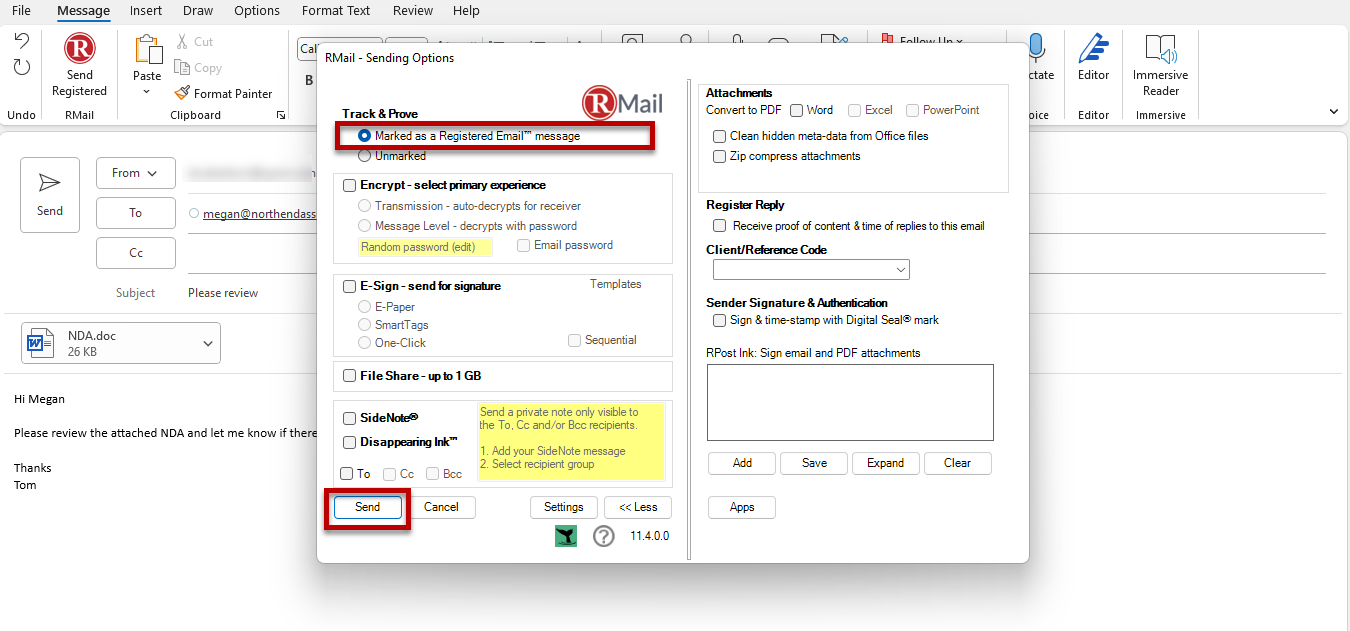This screenshot has height=631, width=1350.
Task: Select Marked as a Registered Email option
Action: tap(365, 135)
